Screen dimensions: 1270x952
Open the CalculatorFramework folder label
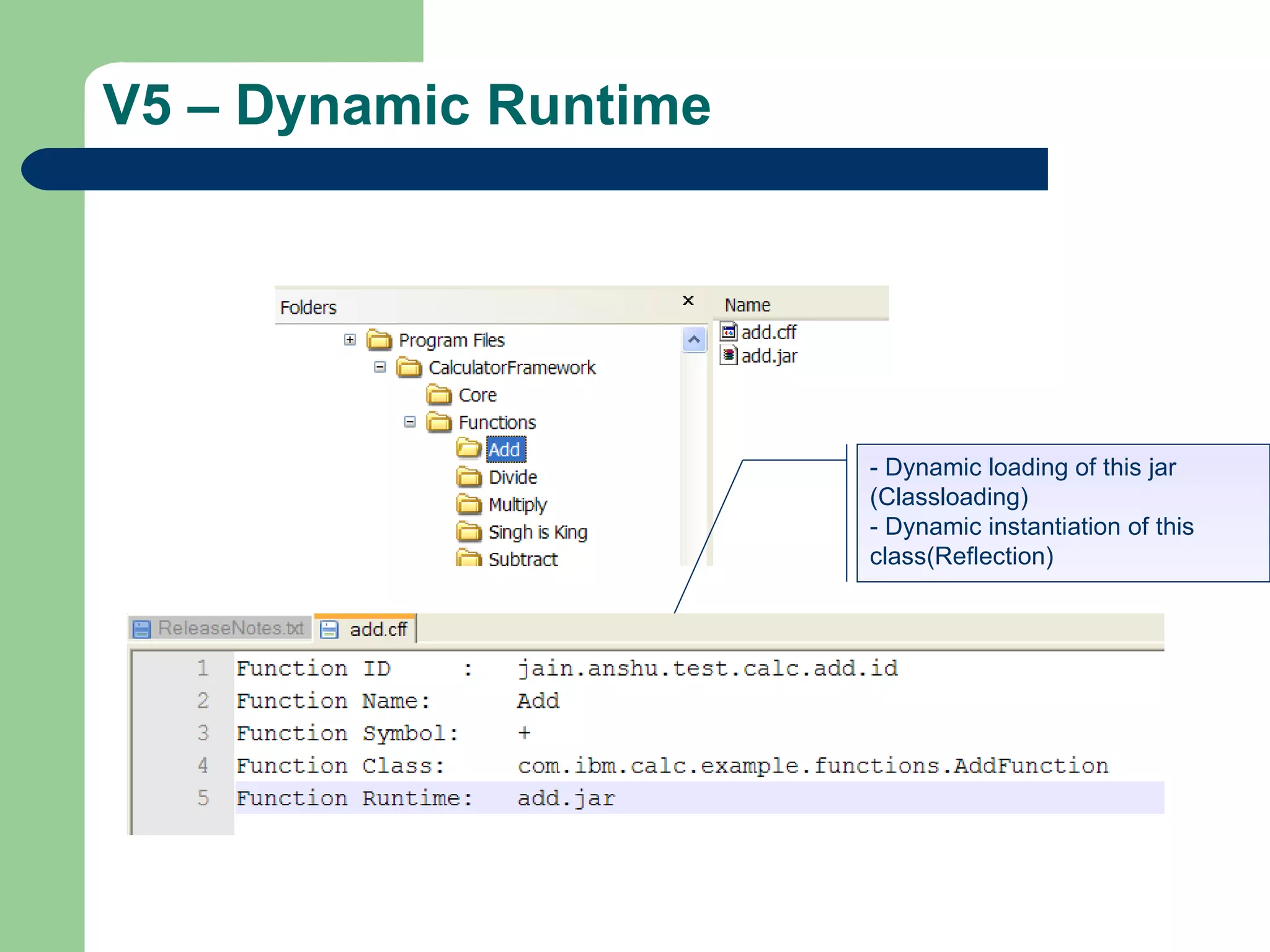(512, 368)
